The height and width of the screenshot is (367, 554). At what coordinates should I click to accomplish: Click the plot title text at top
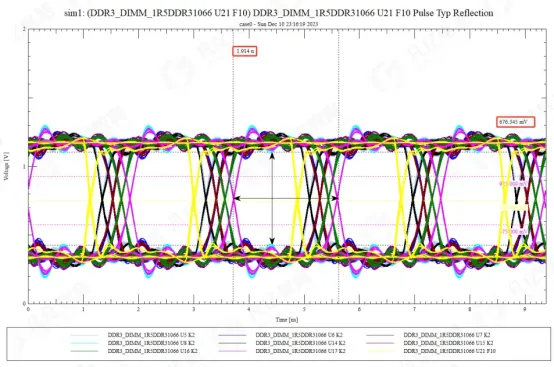278,13
